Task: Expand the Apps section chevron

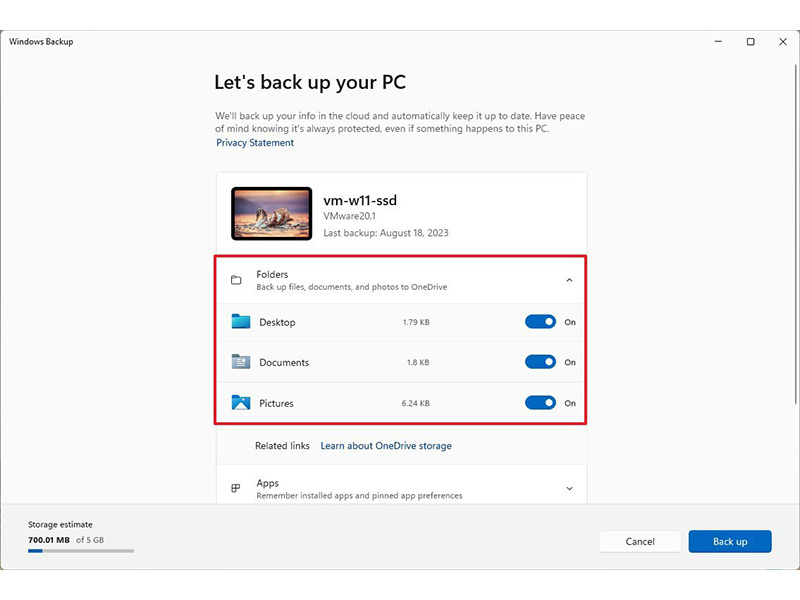Action: [569, 489]
